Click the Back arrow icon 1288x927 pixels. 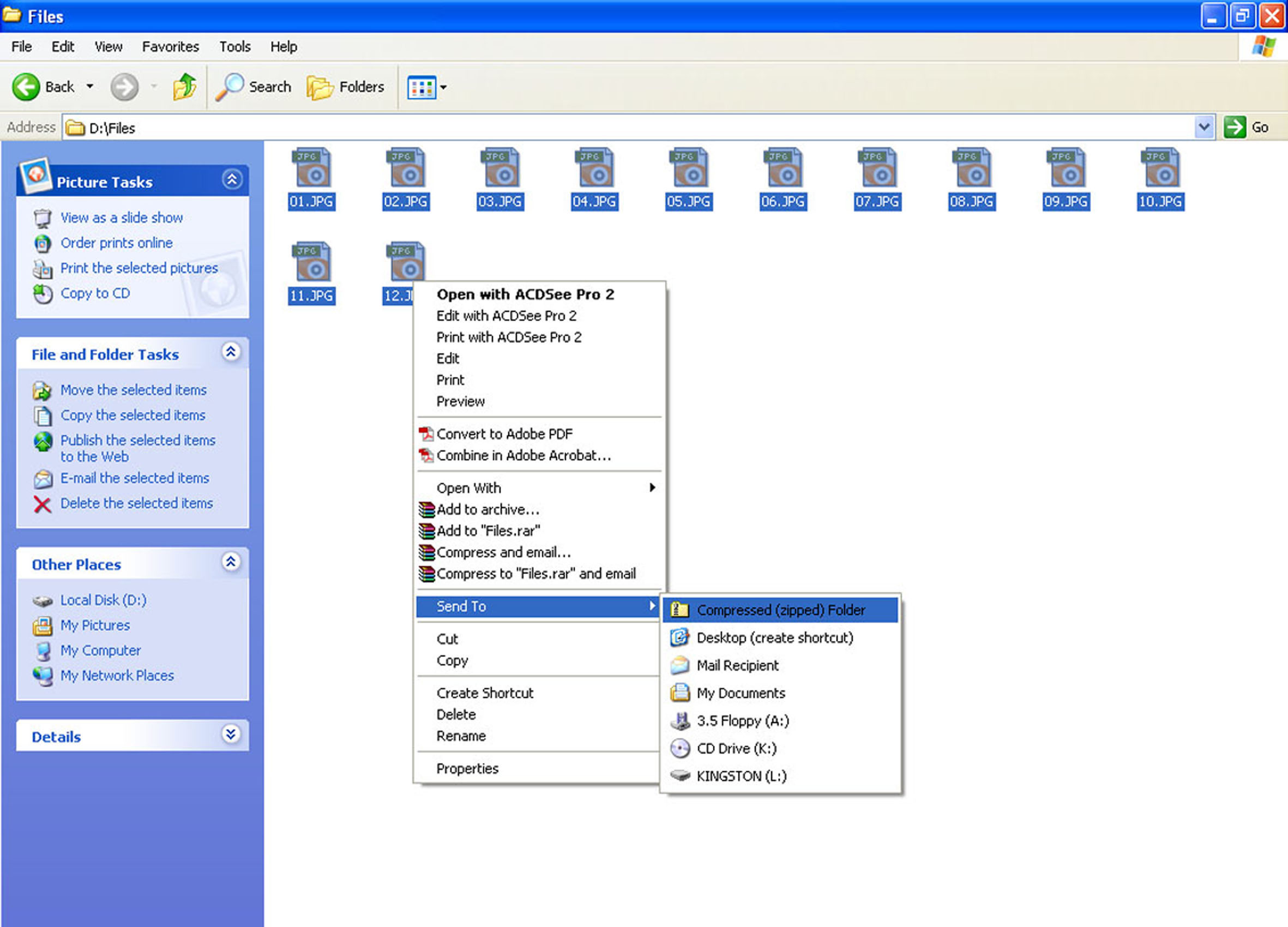click(26, 87)
